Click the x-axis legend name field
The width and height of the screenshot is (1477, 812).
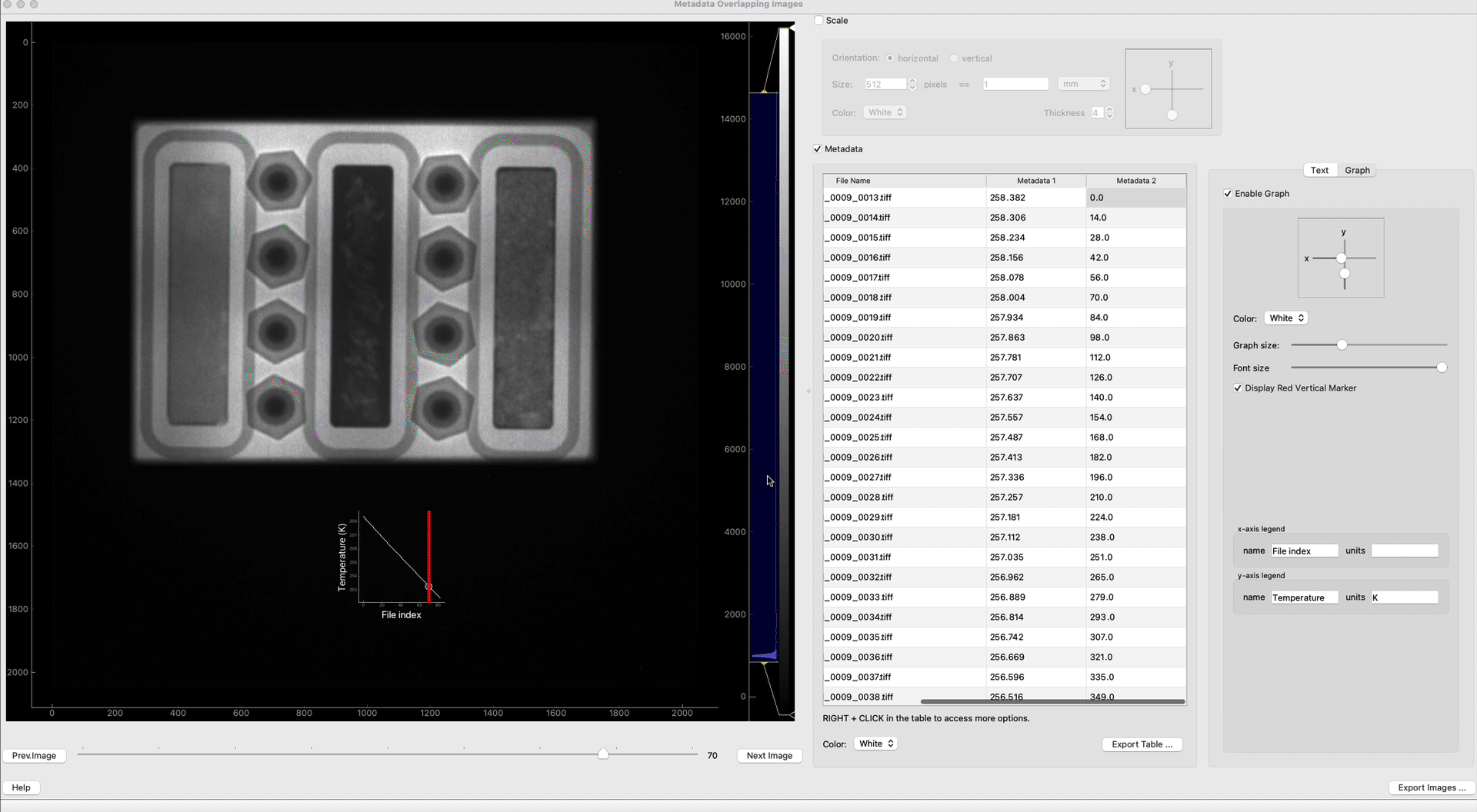pos(1304,551)
